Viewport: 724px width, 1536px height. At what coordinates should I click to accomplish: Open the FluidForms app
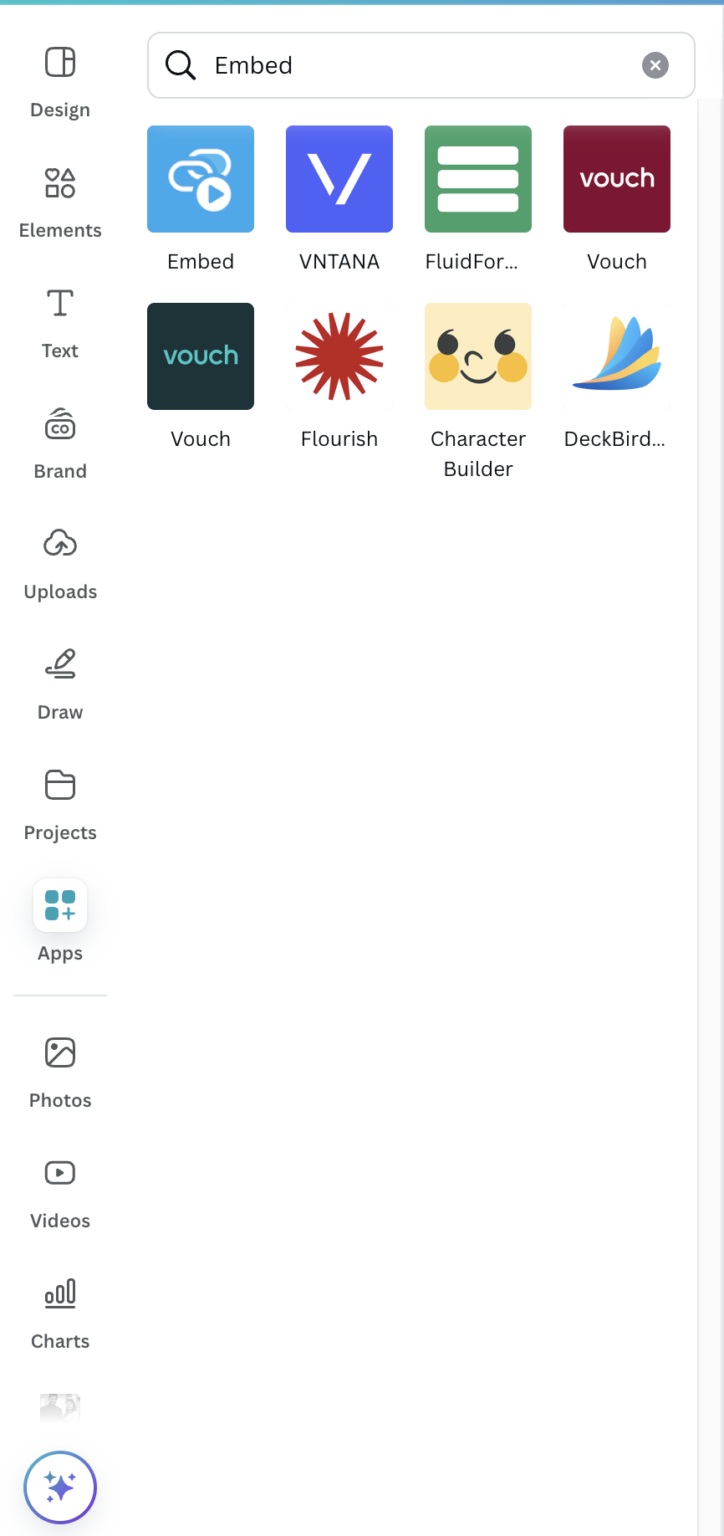[478, 179]
